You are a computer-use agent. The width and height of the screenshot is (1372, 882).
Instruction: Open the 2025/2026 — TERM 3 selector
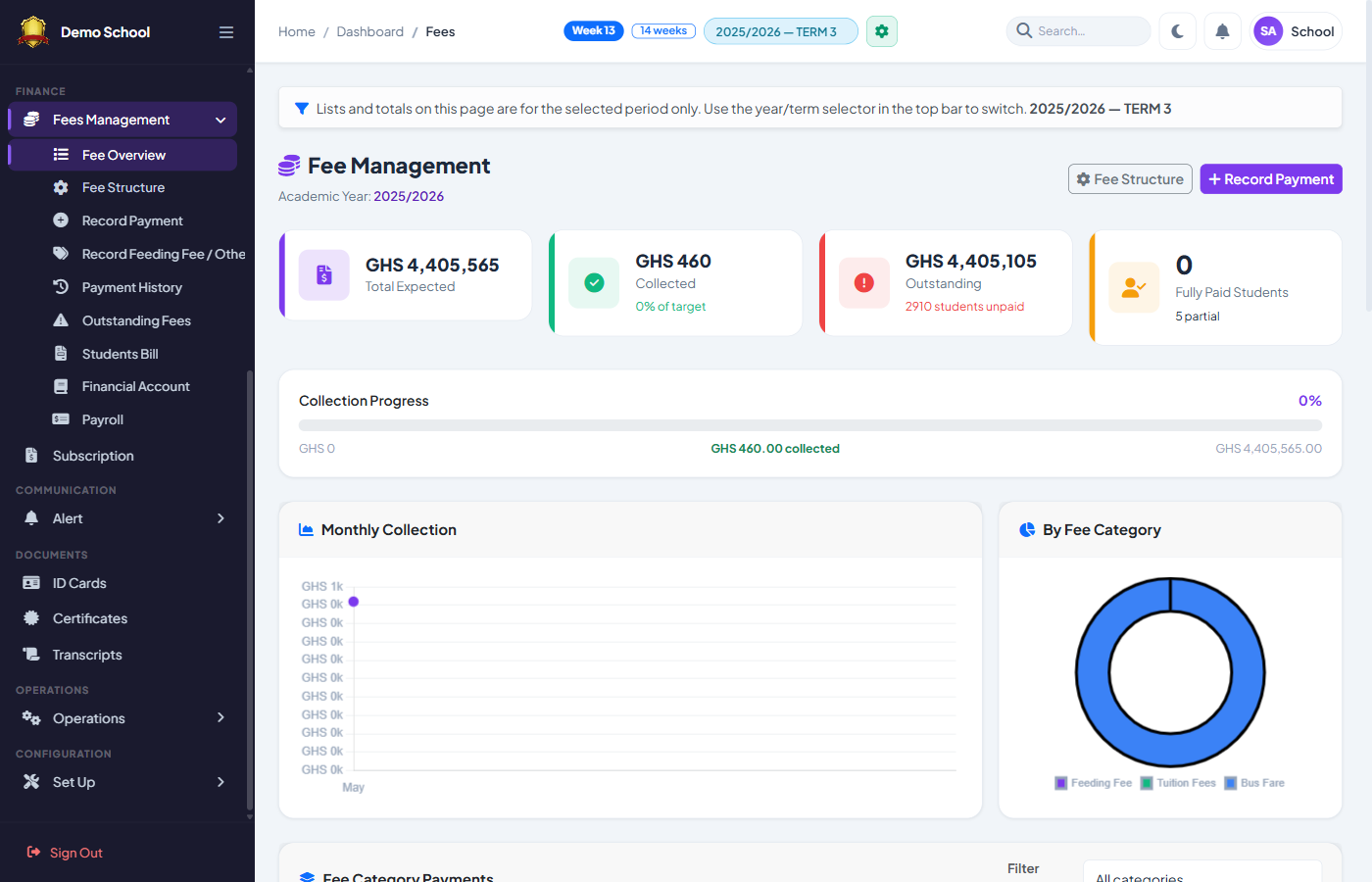coord(781,31)
